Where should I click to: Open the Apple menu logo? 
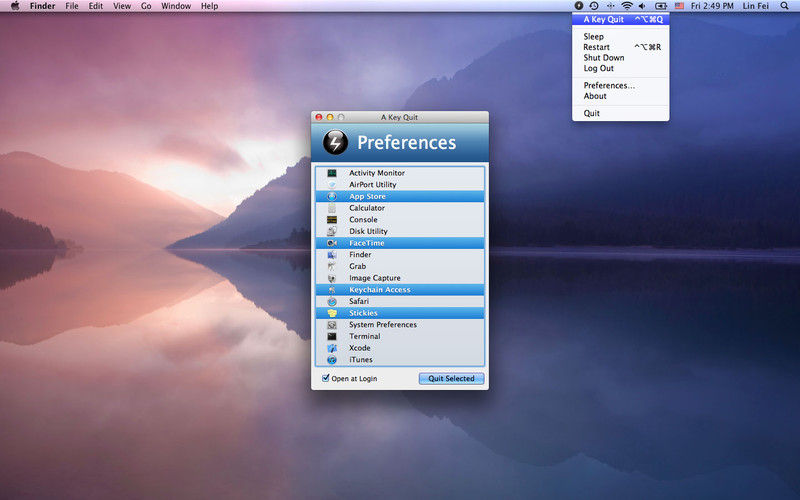tap(15, 6)
